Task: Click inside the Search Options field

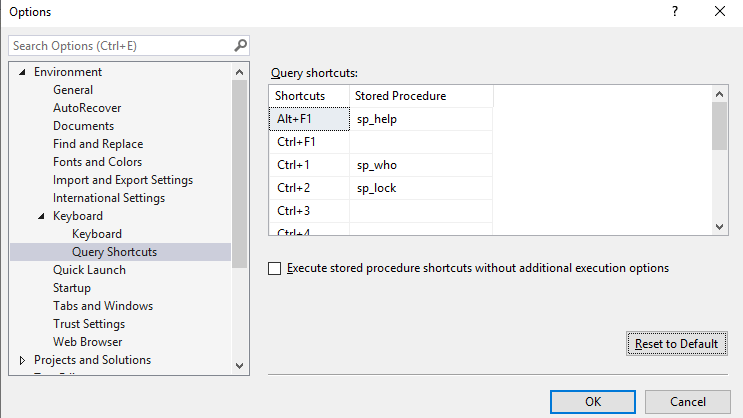Action: coord(120,46)
